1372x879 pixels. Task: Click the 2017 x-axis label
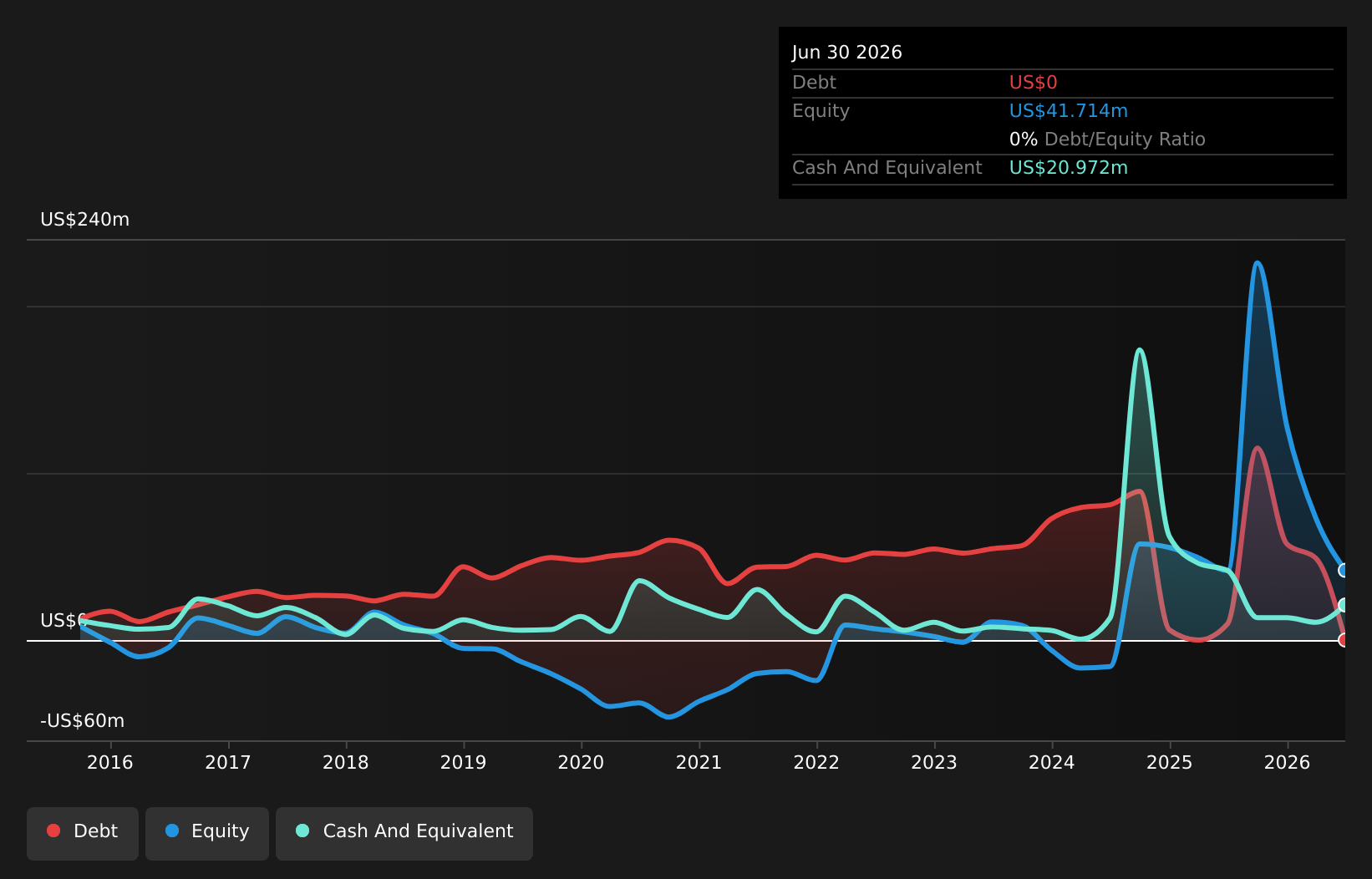coord(228,762)
